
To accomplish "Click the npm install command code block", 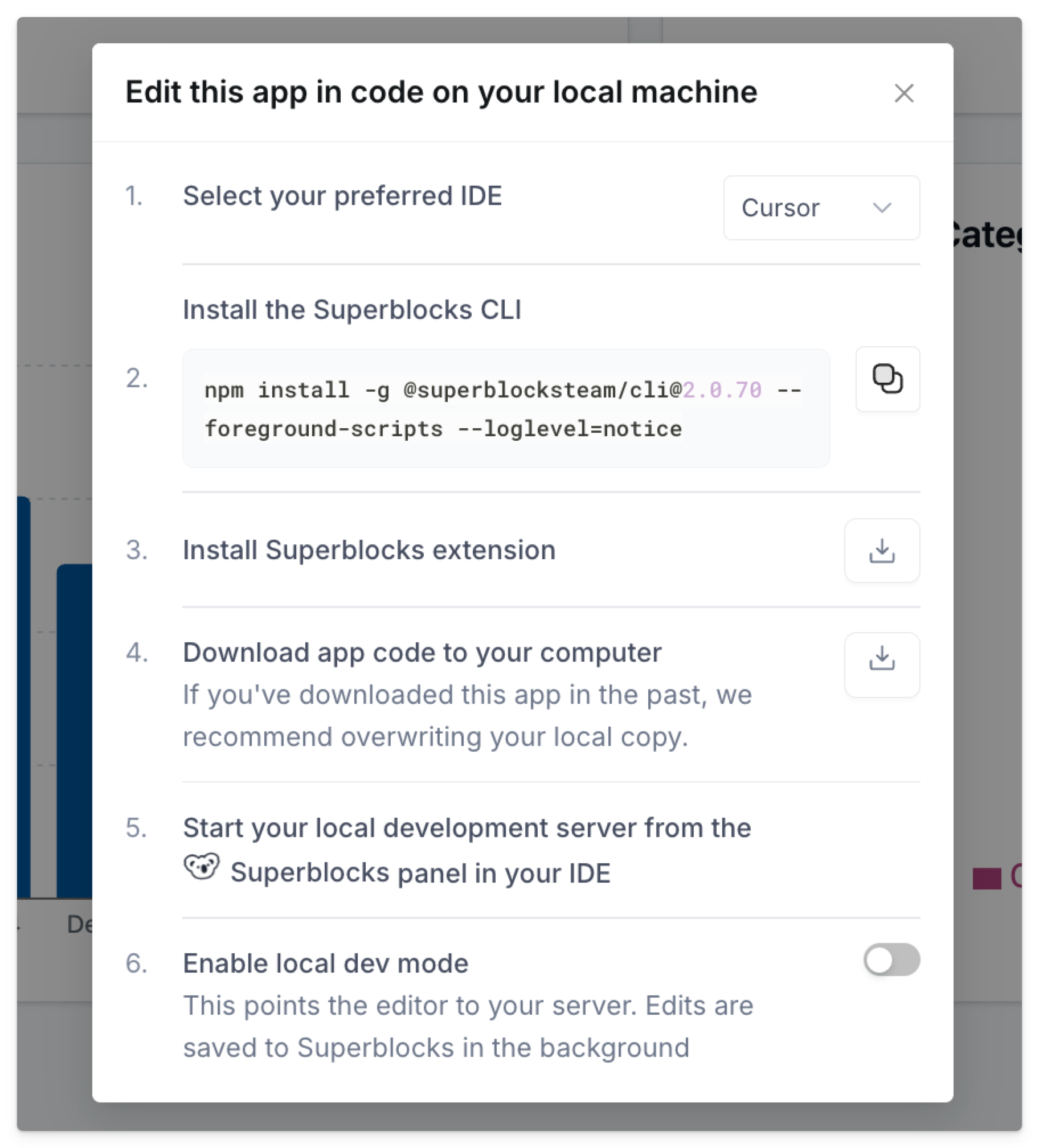I will pyautogui.click(x=506, y=408).
